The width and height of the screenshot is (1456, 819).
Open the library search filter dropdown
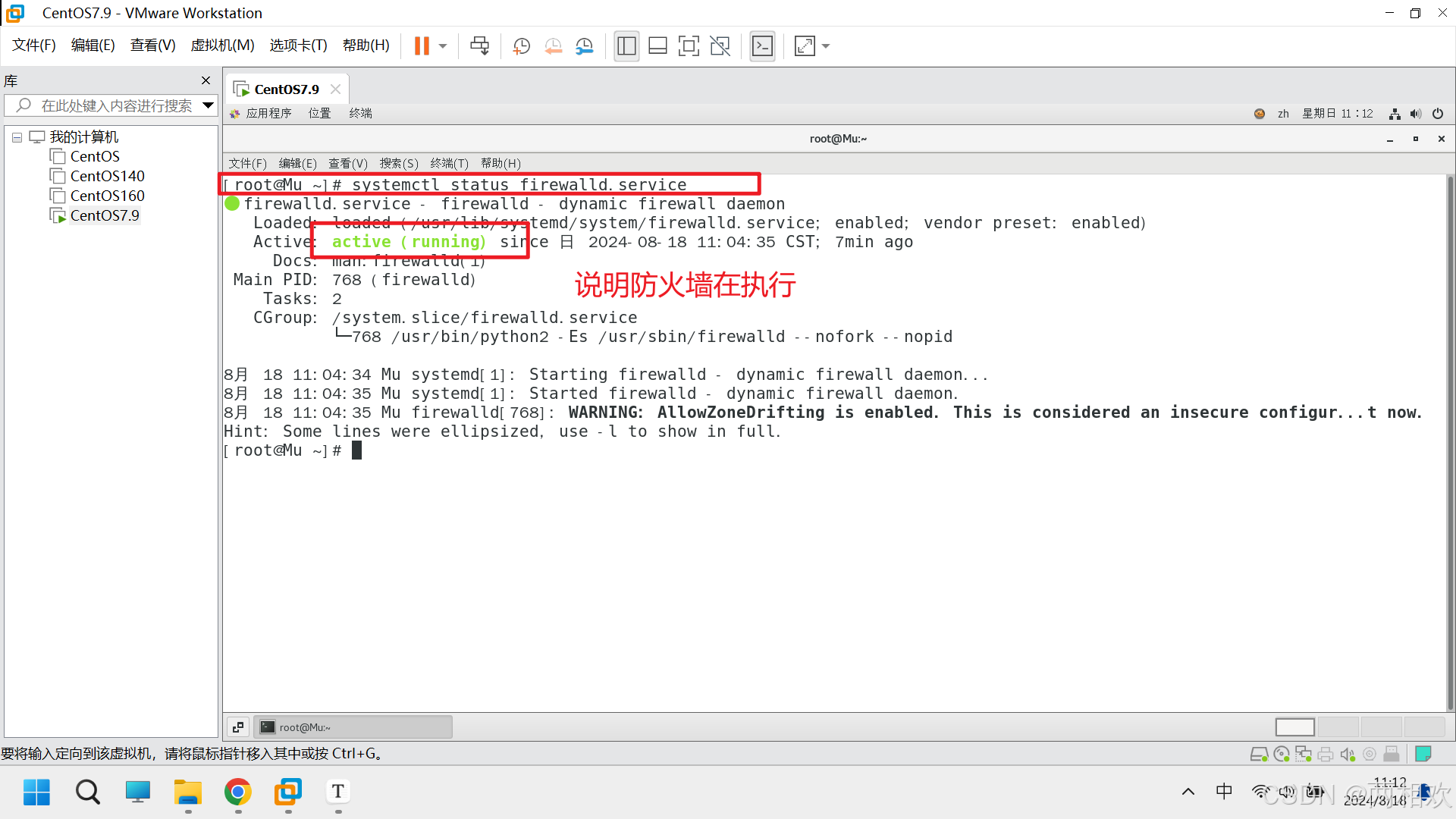tap(208, 105)
